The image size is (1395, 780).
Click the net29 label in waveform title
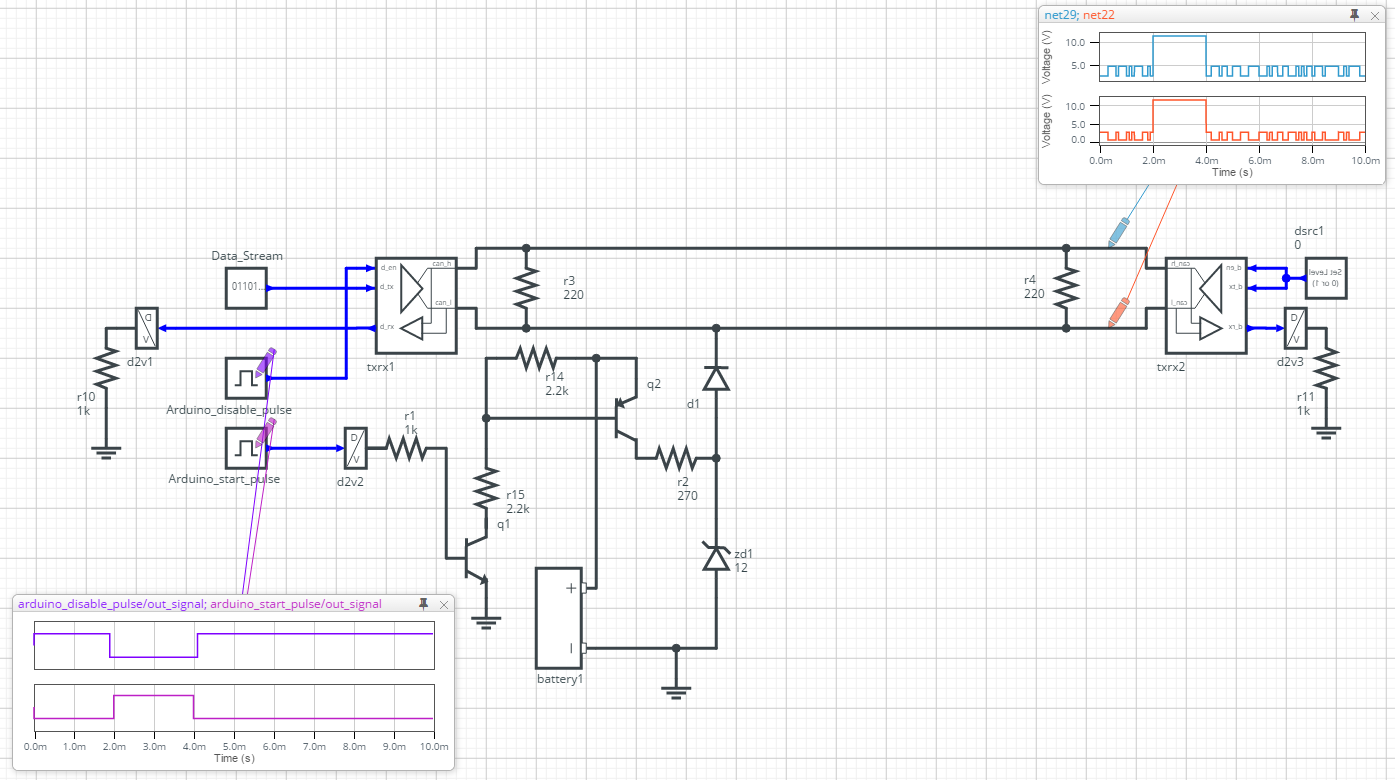point(1060,15)
